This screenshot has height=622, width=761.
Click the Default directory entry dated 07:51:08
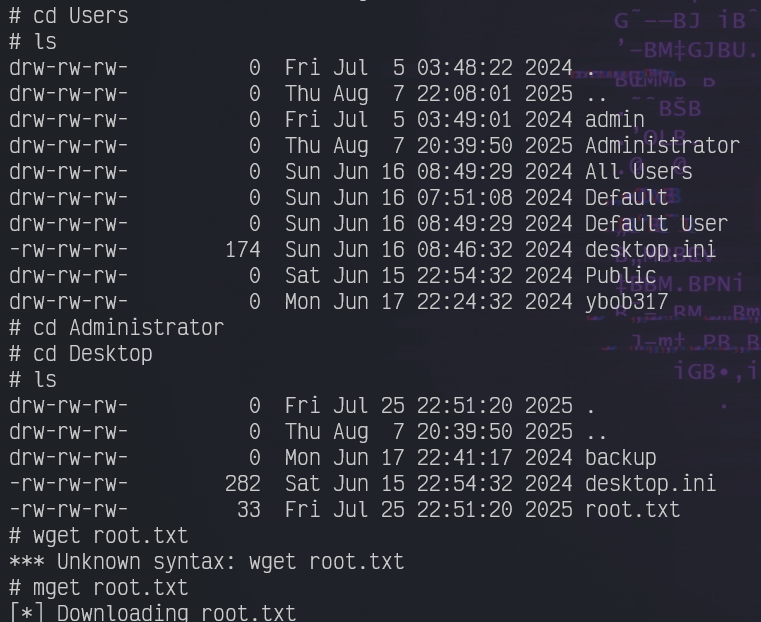tap(339, 197)
